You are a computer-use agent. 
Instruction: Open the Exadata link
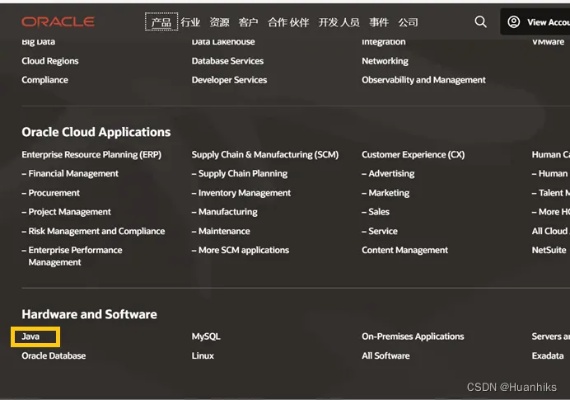coord(548,356)
